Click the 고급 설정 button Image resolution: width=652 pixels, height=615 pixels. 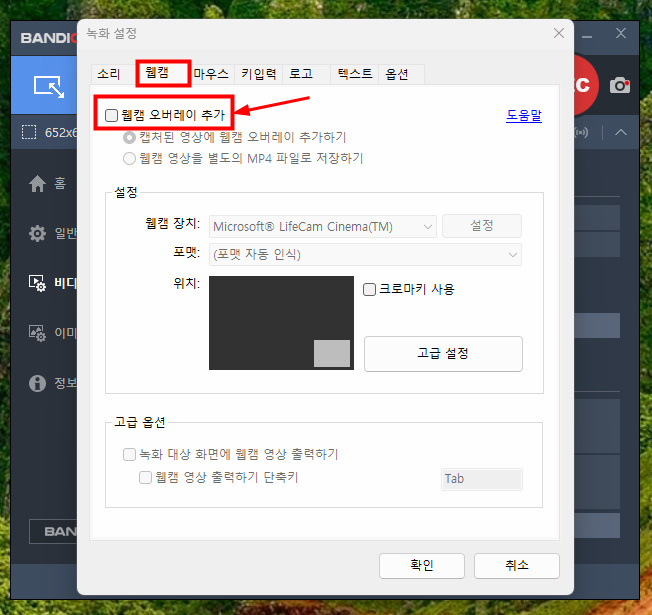443,353
